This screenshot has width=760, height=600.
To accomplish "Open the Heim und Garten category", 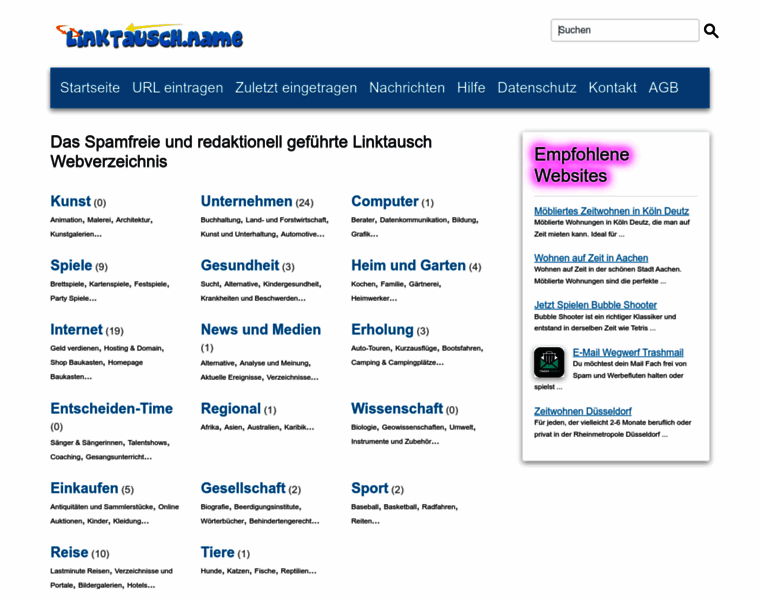I will 408,265.
